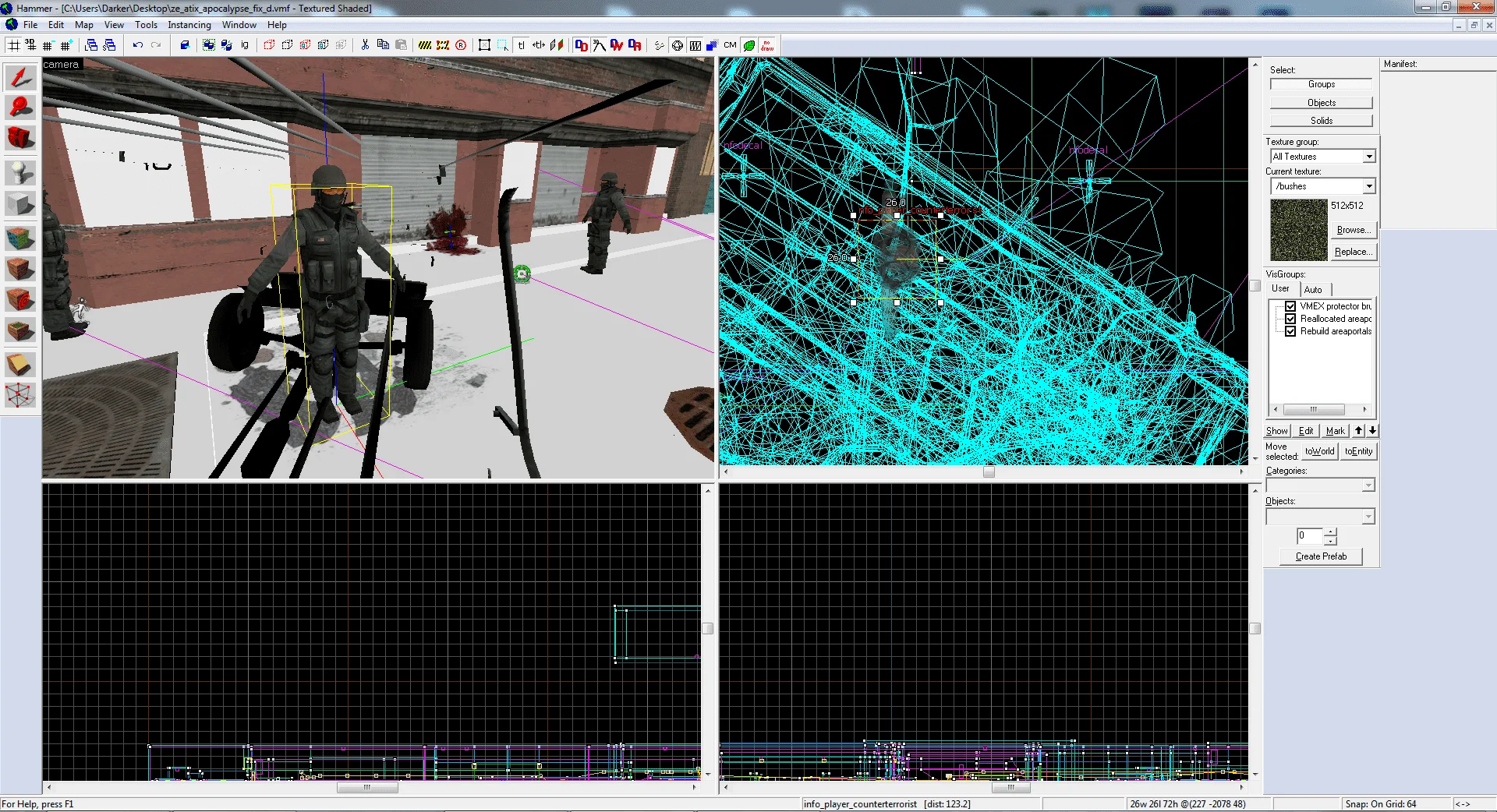Toggle select-by-Objects mode

pyautogui.click(x=1321, y=103)
